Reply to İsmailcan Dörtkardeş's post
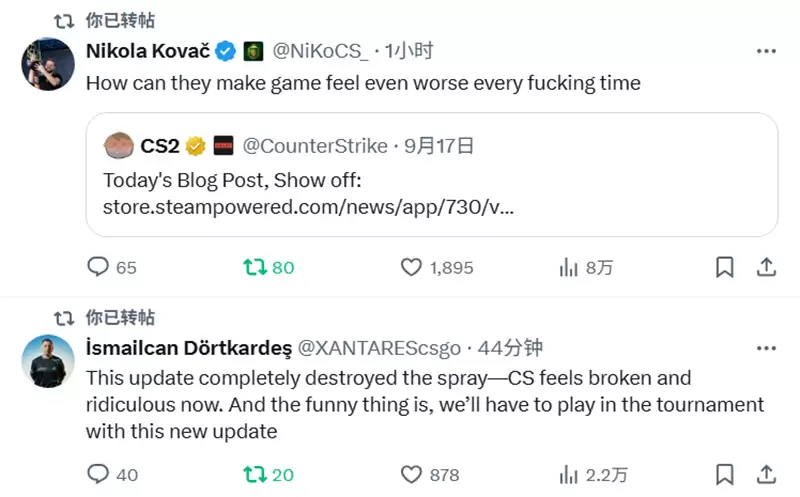800x497 pixels. 98,474
